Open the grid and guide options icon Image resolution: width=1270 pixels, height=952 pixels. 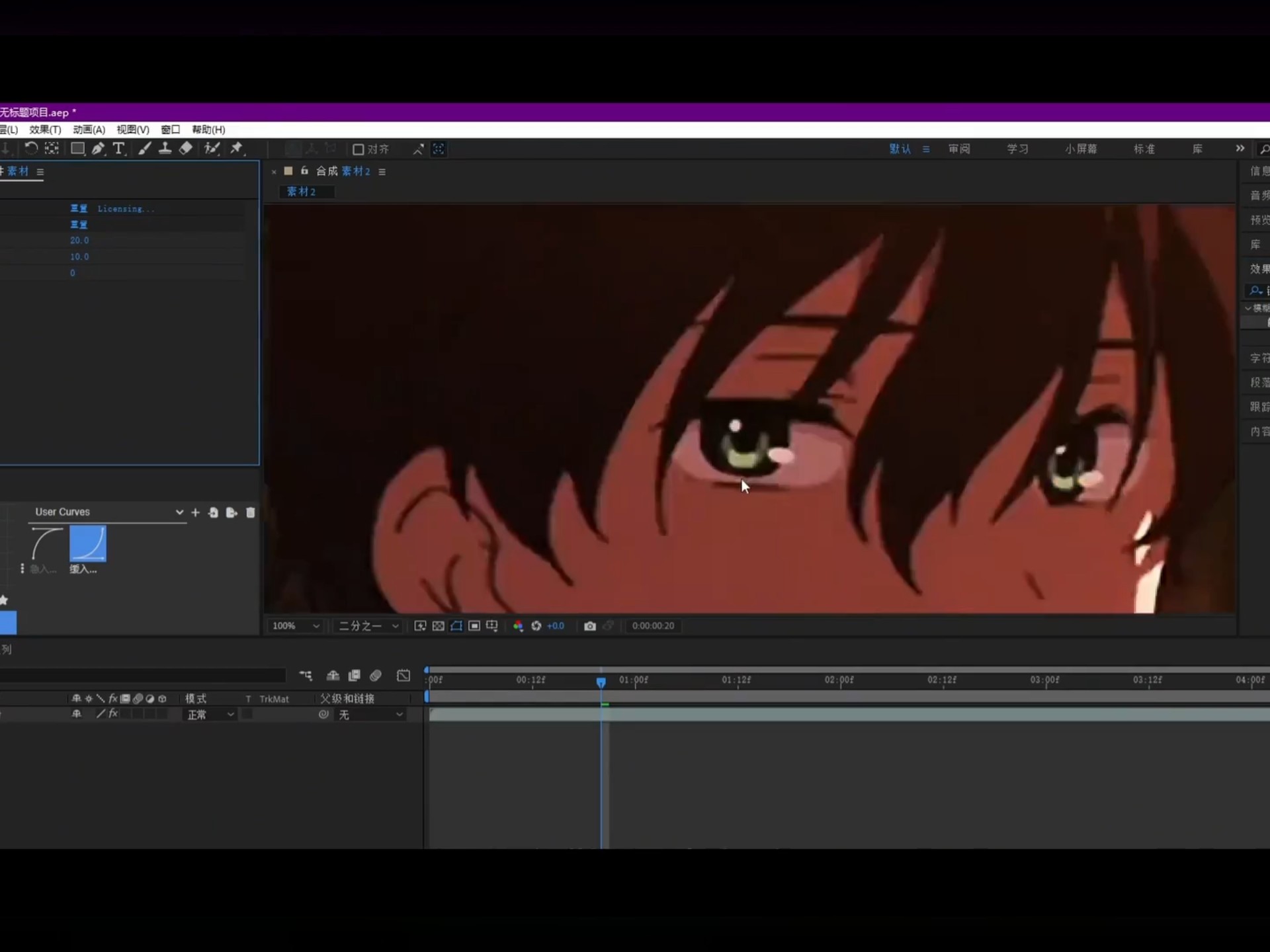coord(492,626)
